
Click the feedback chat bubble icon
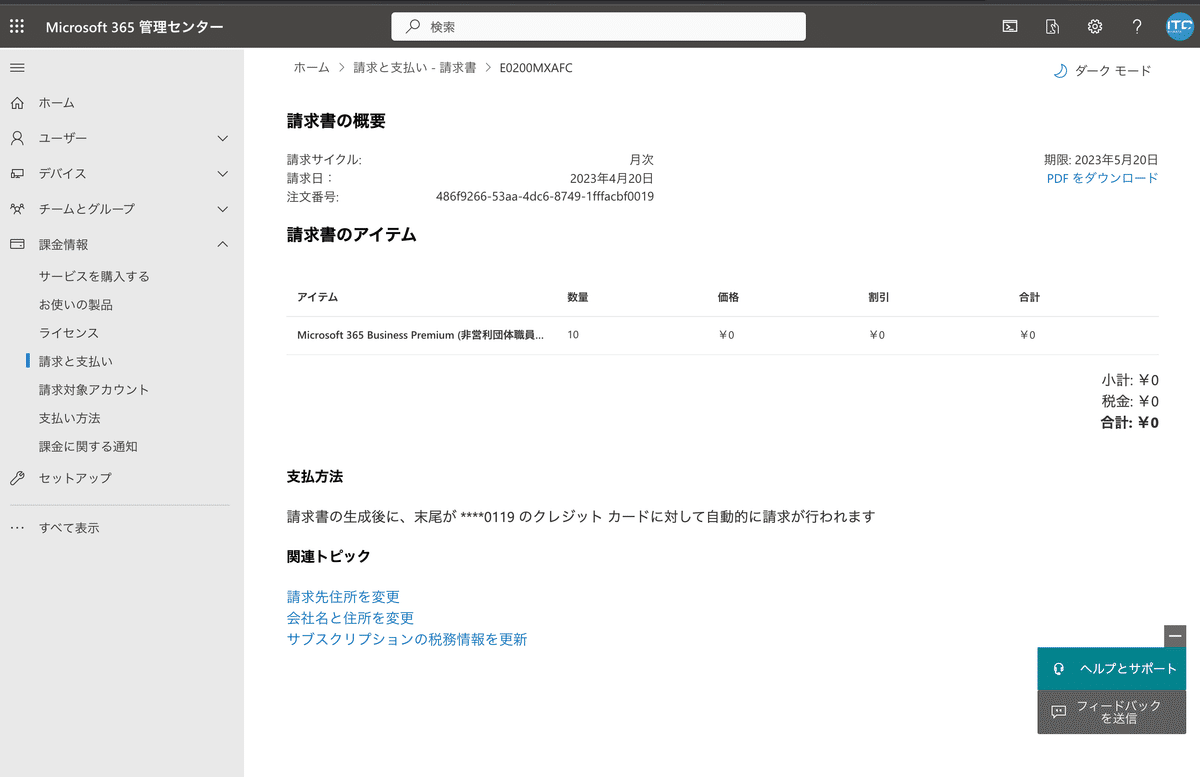click(x=1059, y=712)
